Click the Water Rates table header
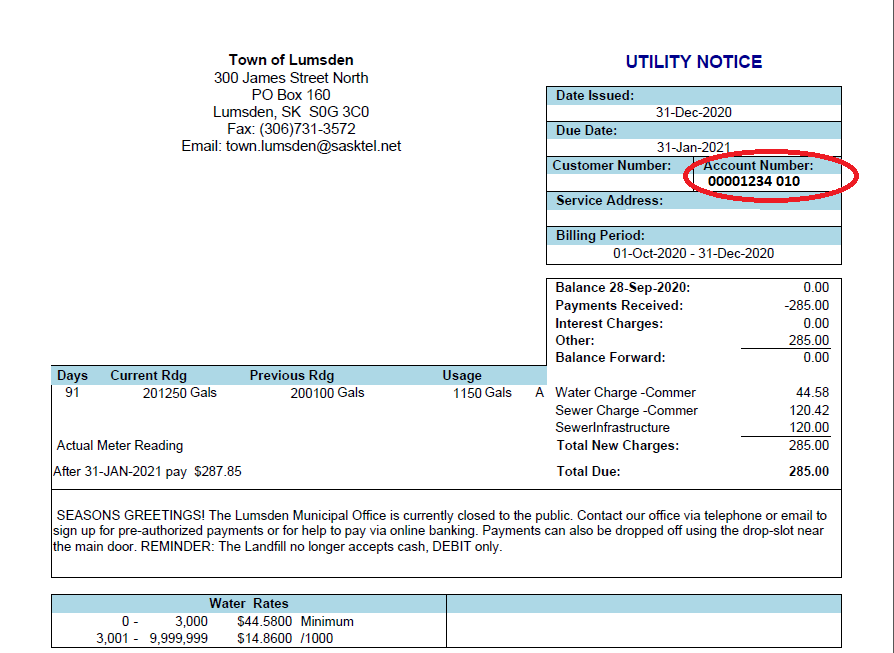This screenshot has width=894, height=653. pyautogui.click(x=248, y=604)
